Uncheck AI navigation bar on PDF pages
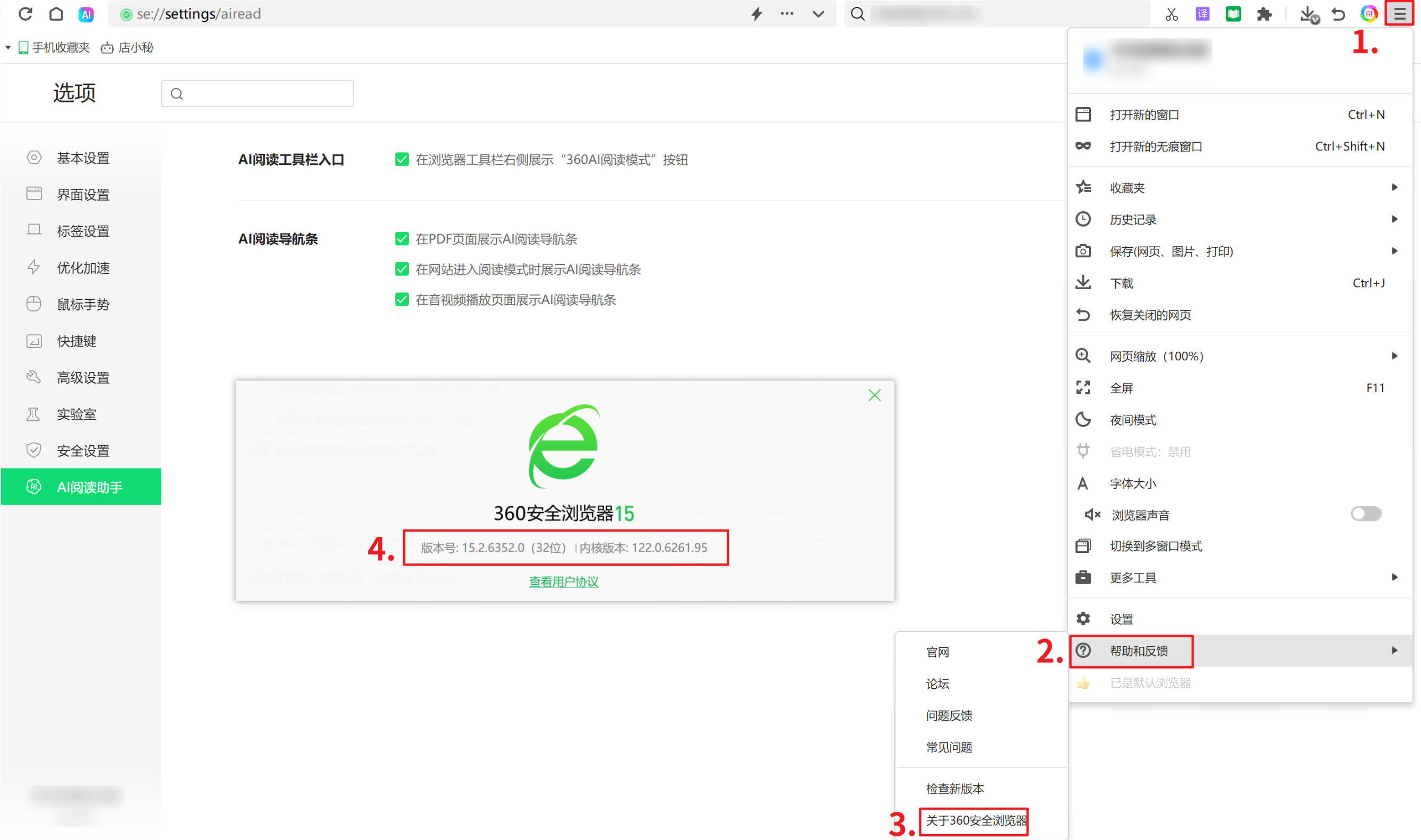 click(401, 239)
